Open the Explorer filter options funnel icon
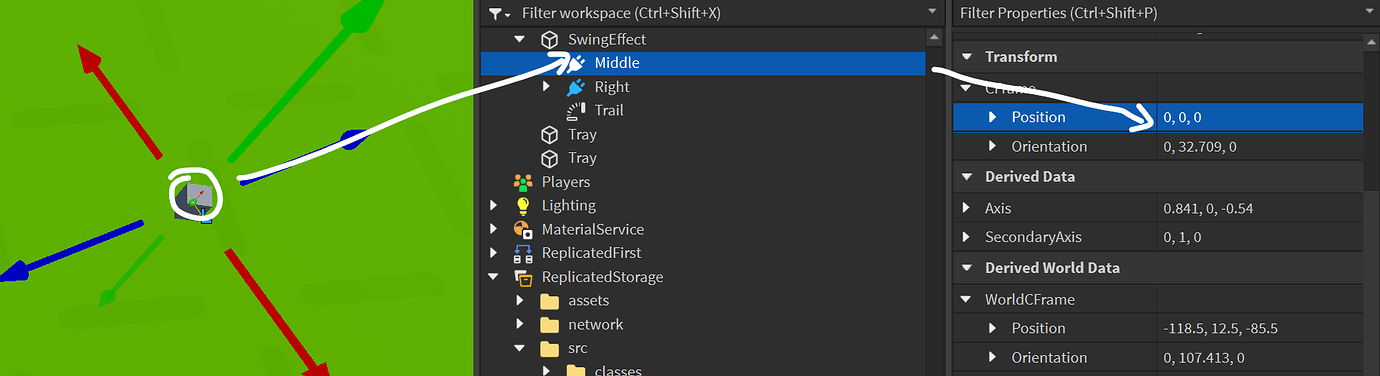The image size is (1380, 376). [498, 13]
